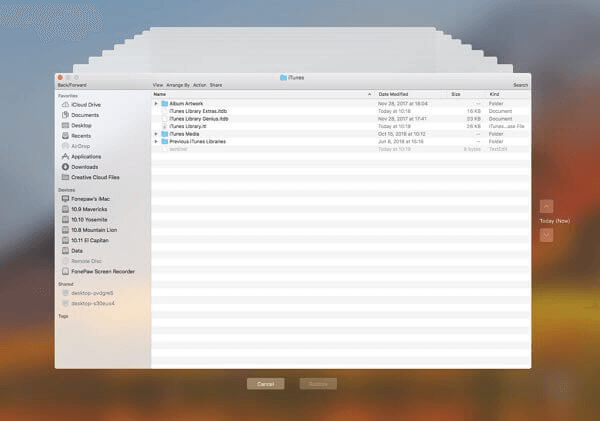Click the TextEdit kind cell for sentinel
This screenshot has height=421, width=600.
(498, 149)
